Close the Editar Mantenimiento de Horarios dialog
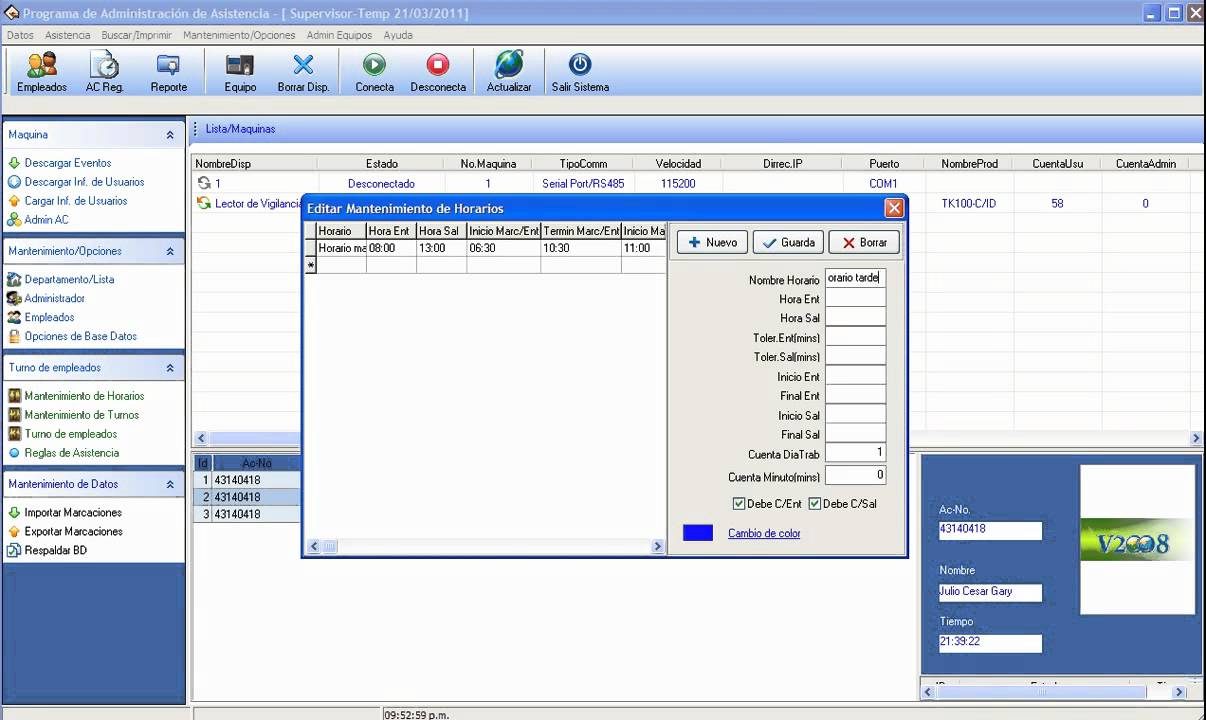The height and width of the screenshot is (720, 1206). (894, 208)
